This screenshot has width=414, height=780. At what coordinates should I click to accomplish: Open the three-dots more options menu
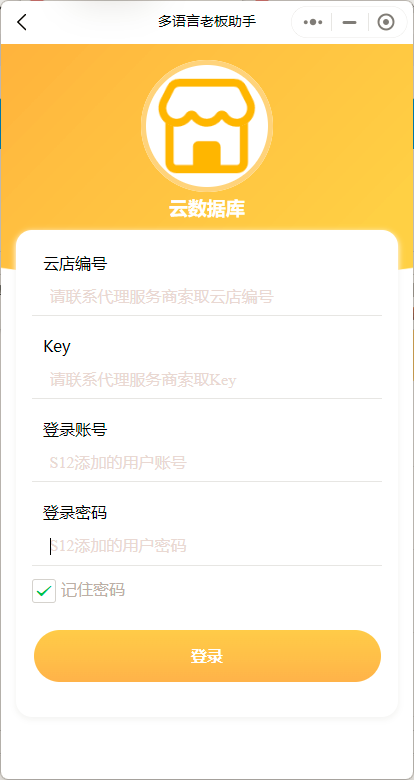pos(312,22)
